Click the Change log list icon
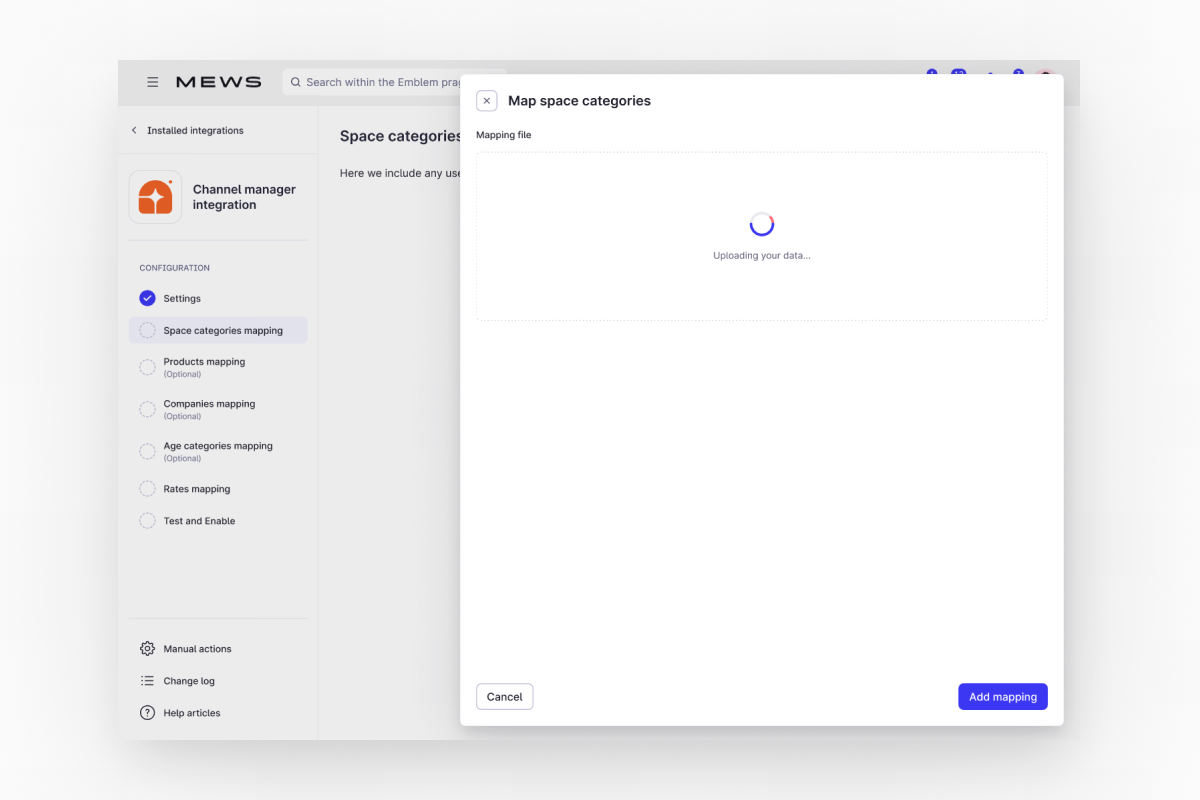 click(x=147, y=681)
